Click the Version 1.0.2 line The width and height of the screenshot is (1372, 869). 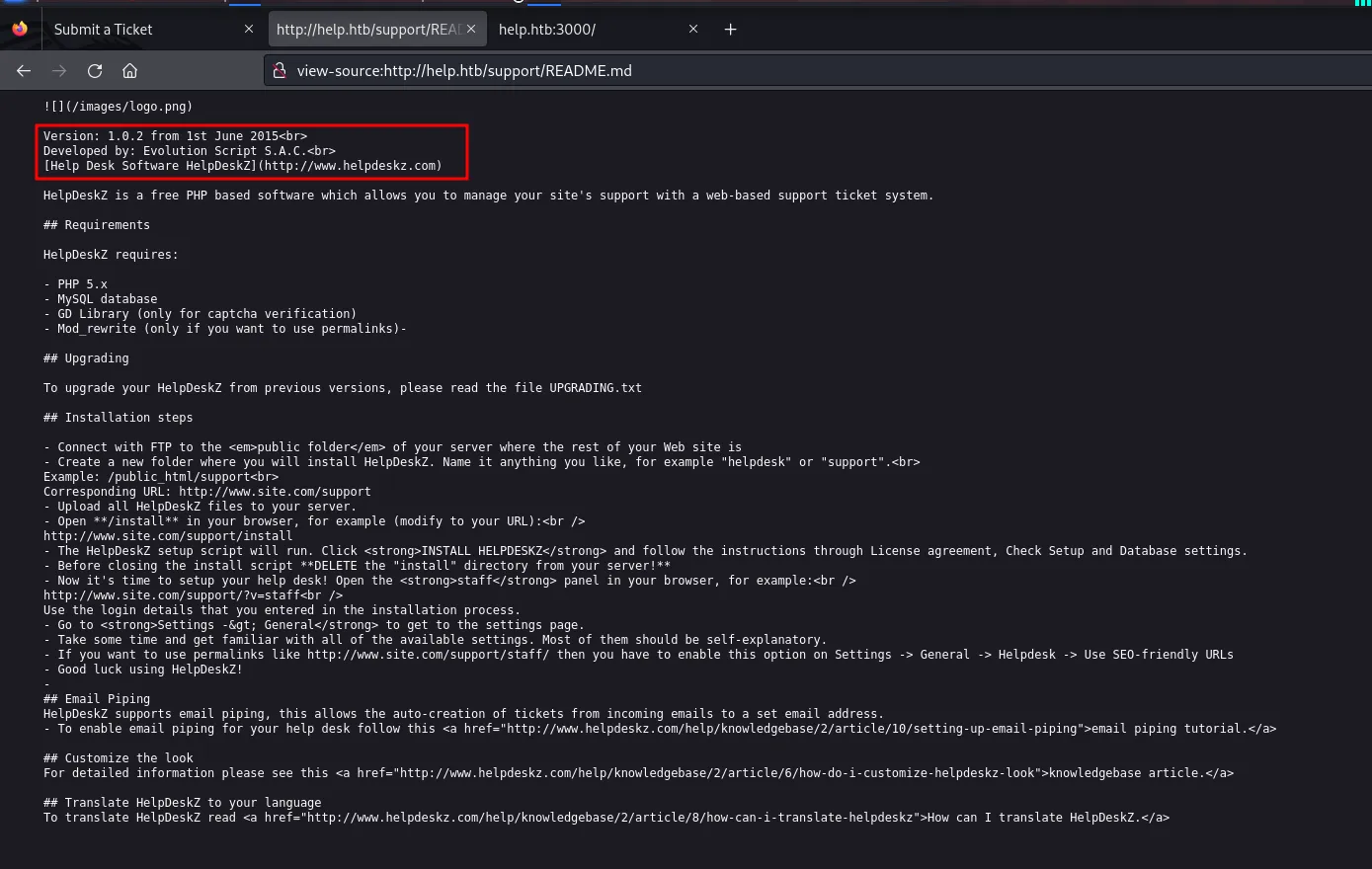(175, 136)
